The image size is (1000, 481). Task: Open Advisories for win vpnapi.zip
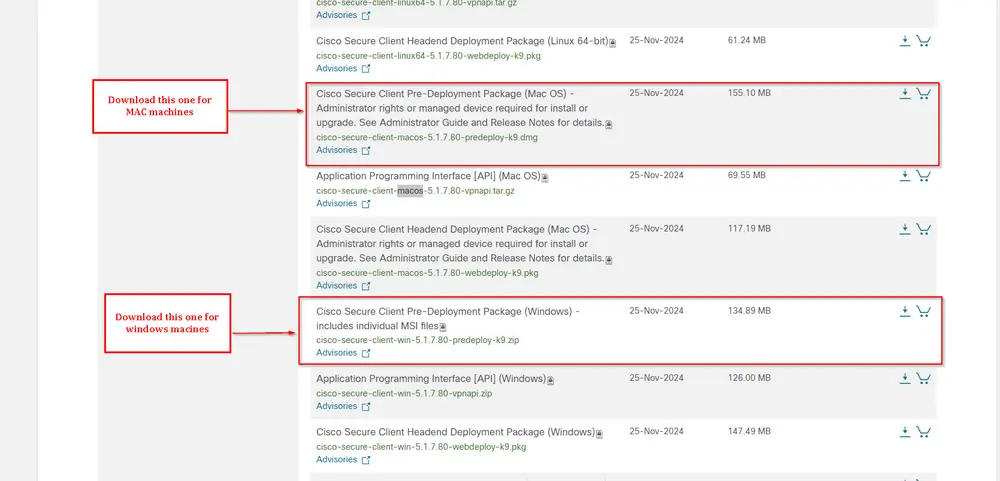343,406
